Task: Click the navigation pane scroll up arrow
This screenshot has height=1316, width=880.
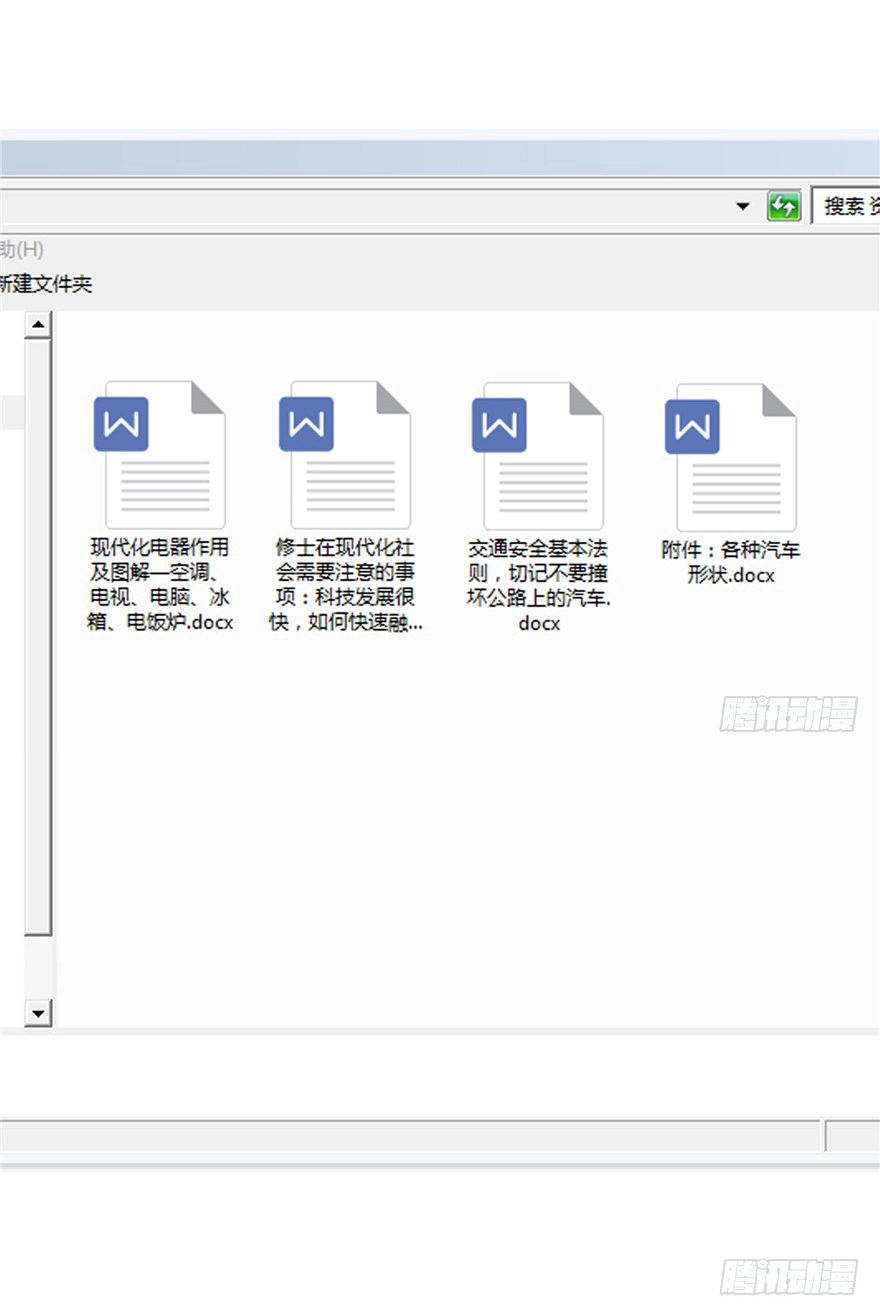Action: [38, 324]
